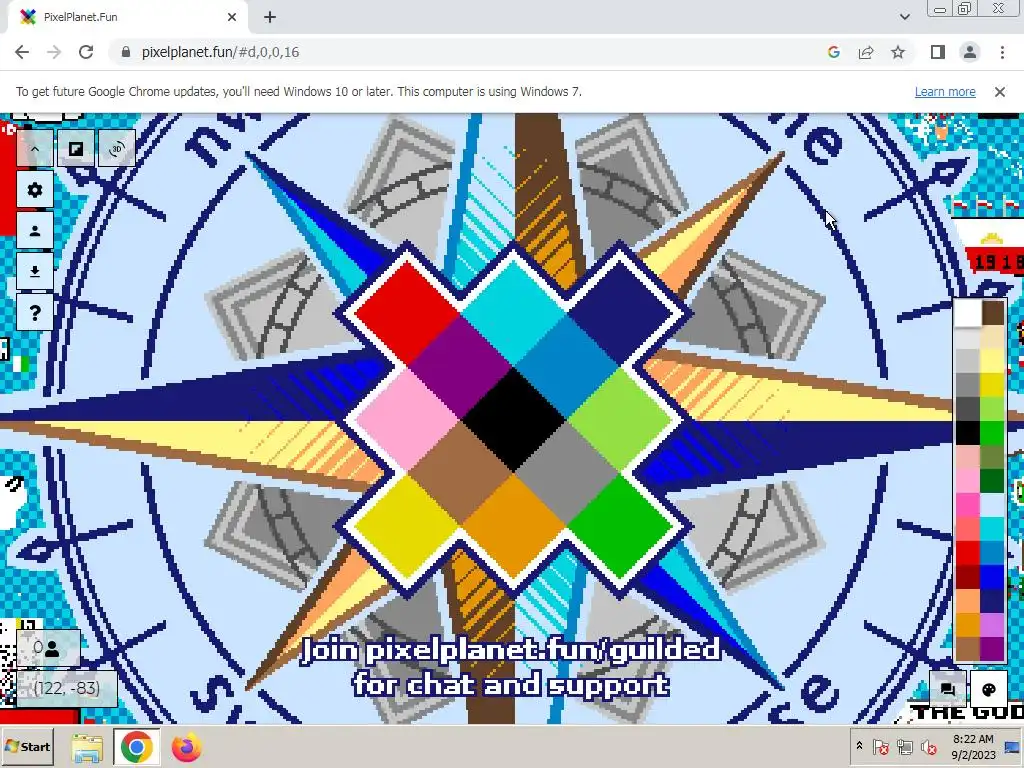Select the black palette swatch
The image size is (1024, 768).
click(968, 433)
